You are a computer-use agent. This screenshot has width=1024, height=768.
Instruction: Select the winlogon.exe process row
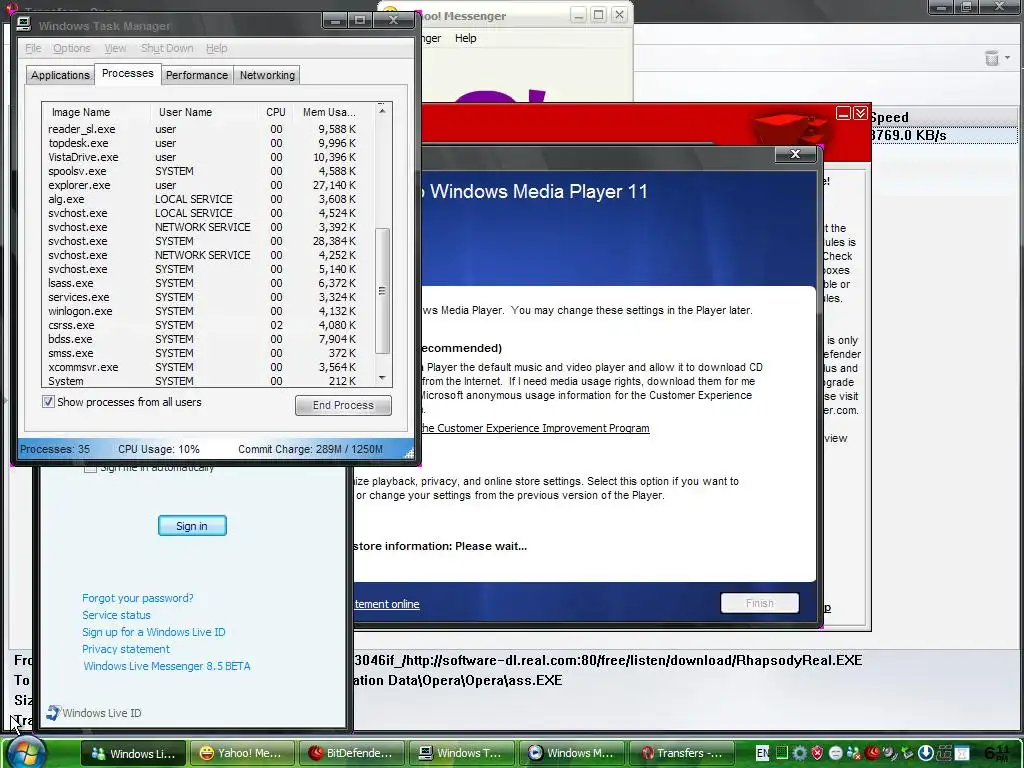click(x=208, y=311)
